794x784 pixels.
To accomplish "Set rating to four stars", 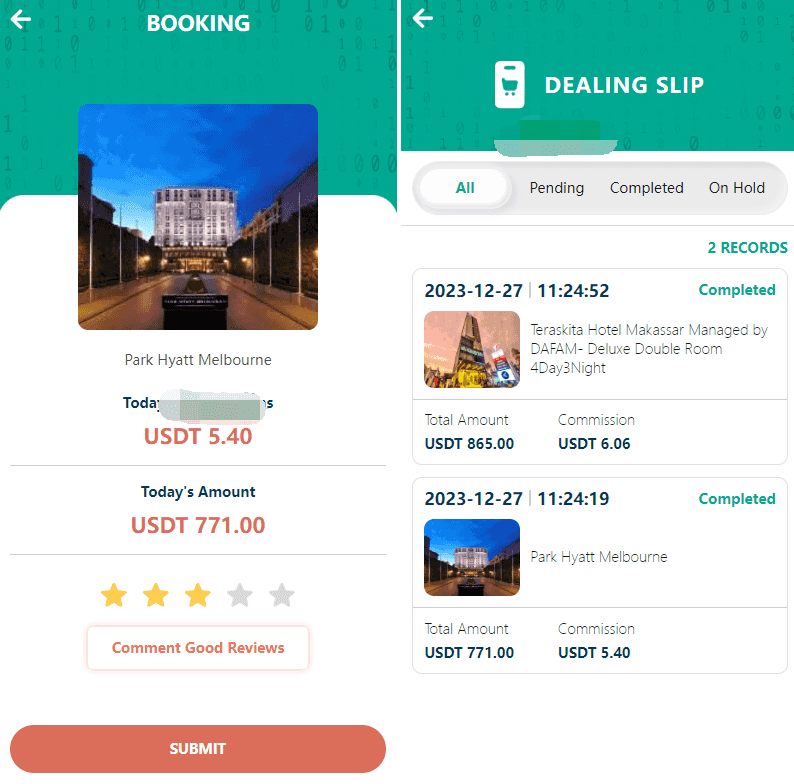I will tap(240, 595).
